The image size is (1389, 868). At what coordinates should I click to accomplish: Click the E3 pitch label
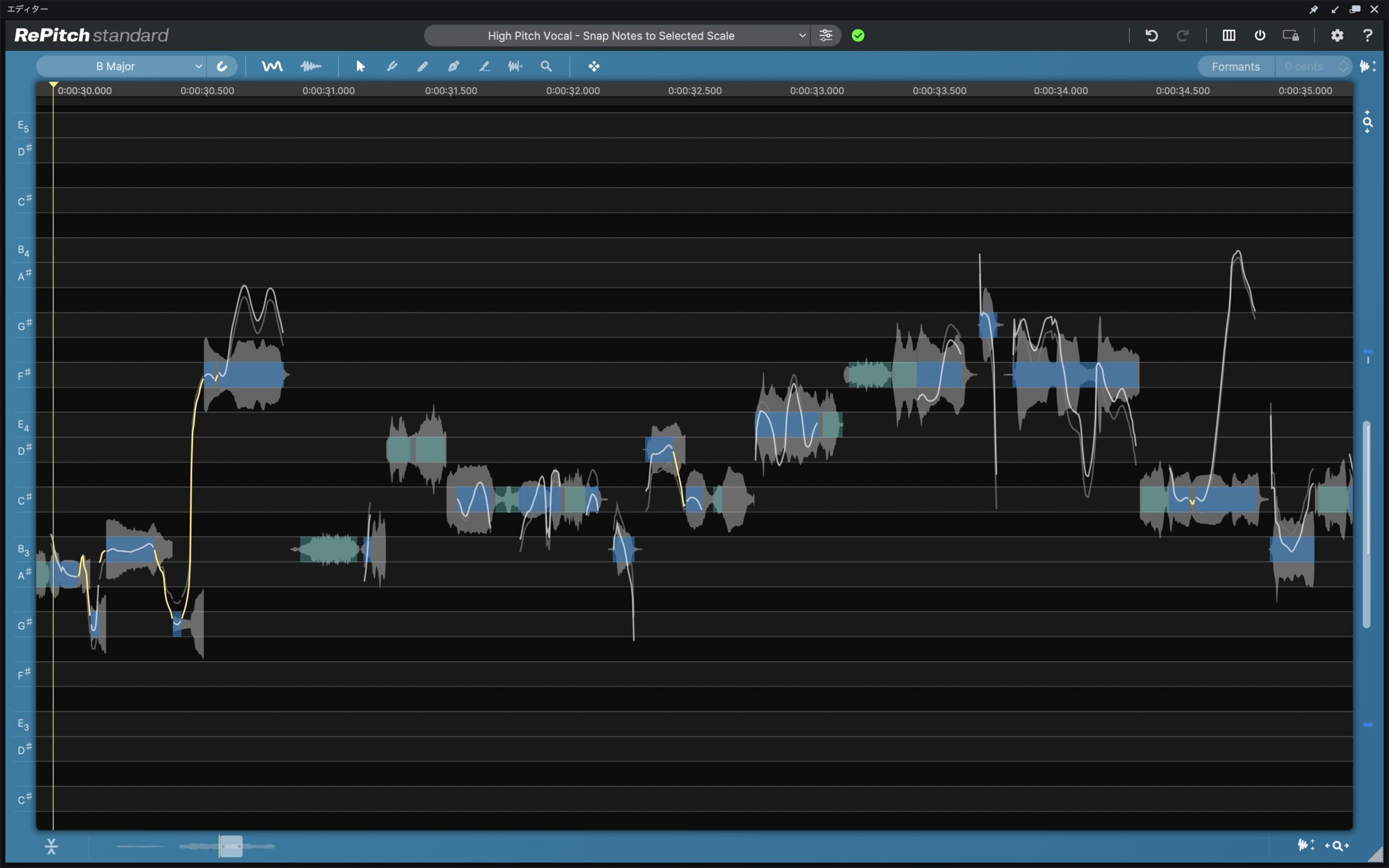(x=23, y=724)
